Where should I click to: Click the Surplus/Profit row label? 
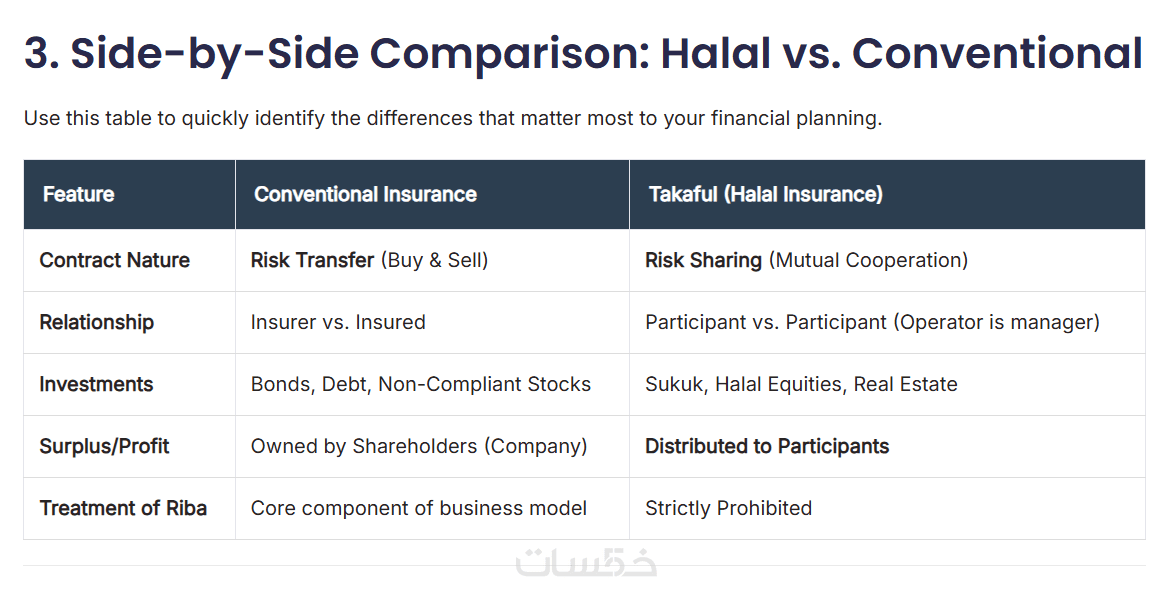coord(104,446)
